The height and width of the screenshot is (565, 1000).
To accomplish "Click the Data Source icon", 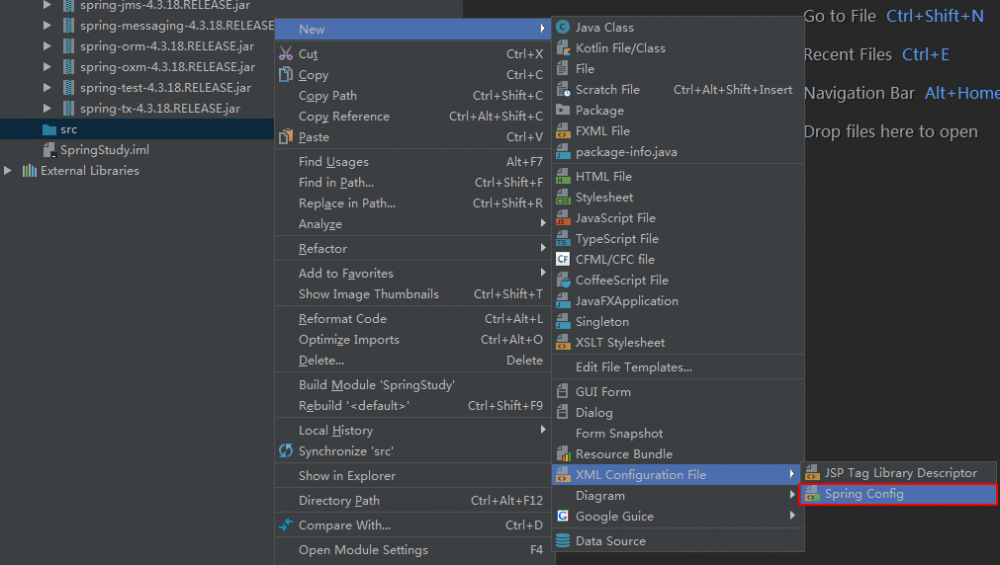I will tap(563, 541).
